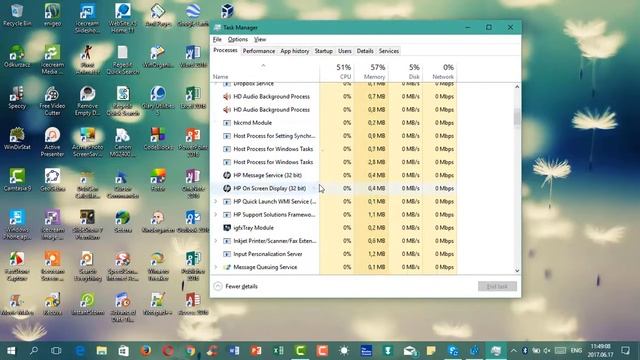Select the Publisher 2016 desktop shortcut
This screenshot has height=360, width=640.
coord(193,266)
